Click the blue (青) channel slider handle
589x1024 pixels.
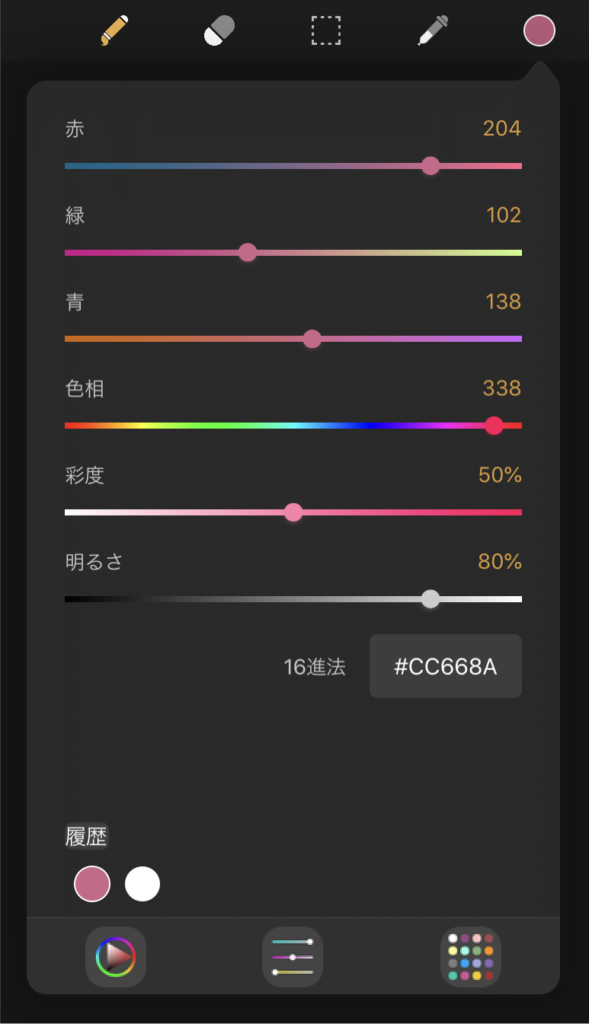pos(312,339)
